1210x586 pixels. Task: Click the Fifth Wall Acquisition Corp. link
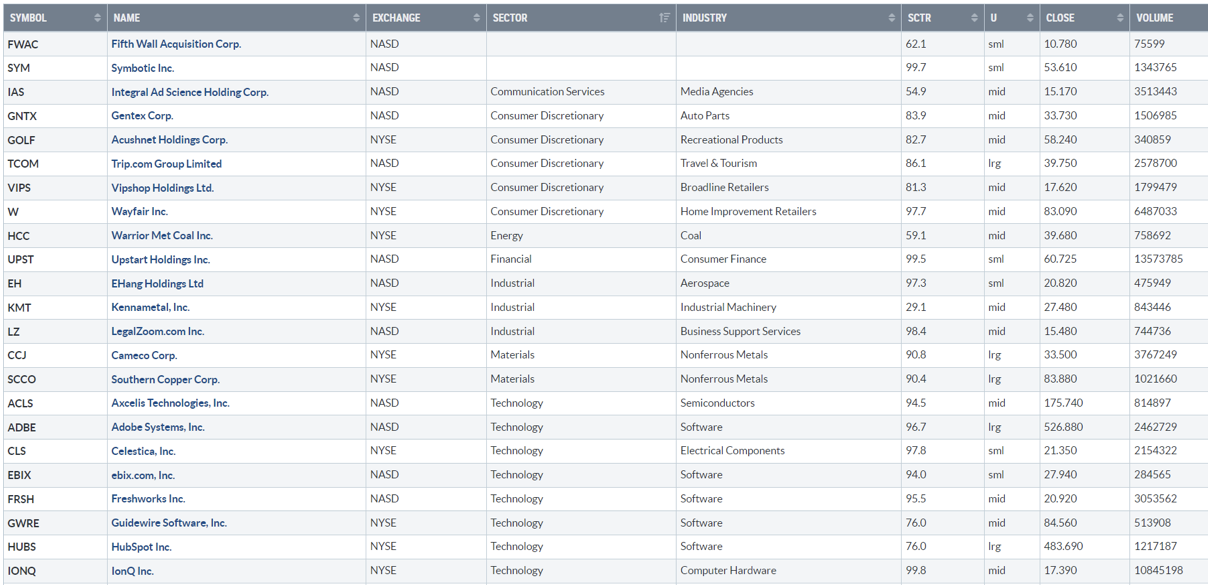click(176, 44)
